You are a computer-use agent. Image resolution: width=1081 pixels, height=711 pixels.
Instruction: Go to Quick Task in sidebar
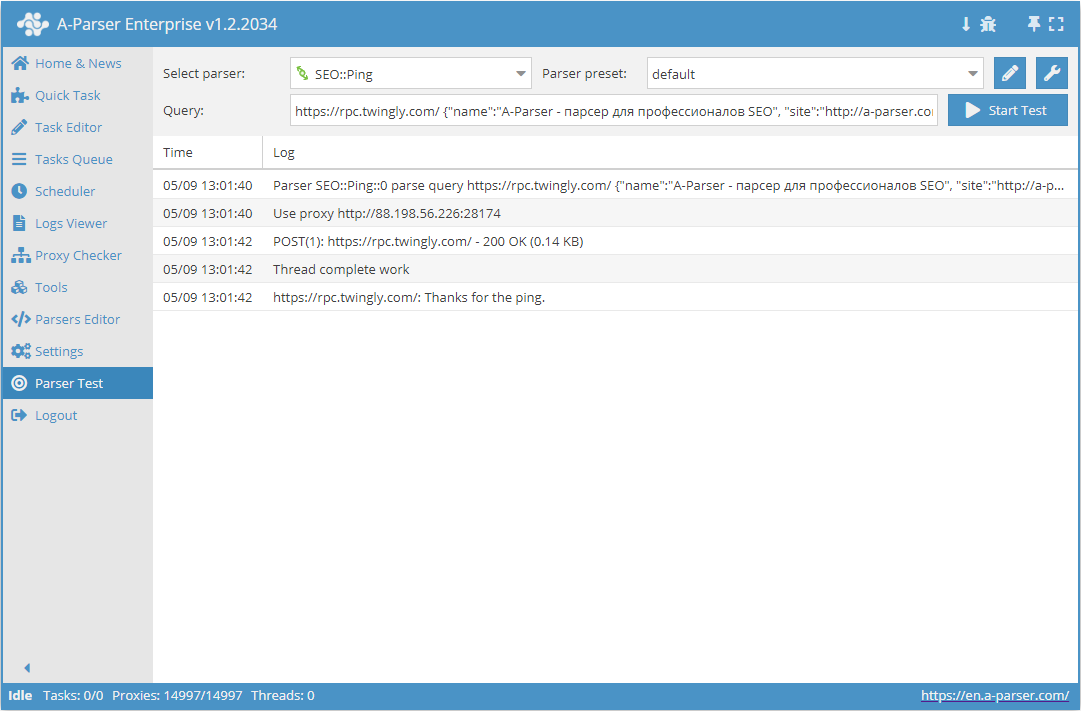coord(67,95)
